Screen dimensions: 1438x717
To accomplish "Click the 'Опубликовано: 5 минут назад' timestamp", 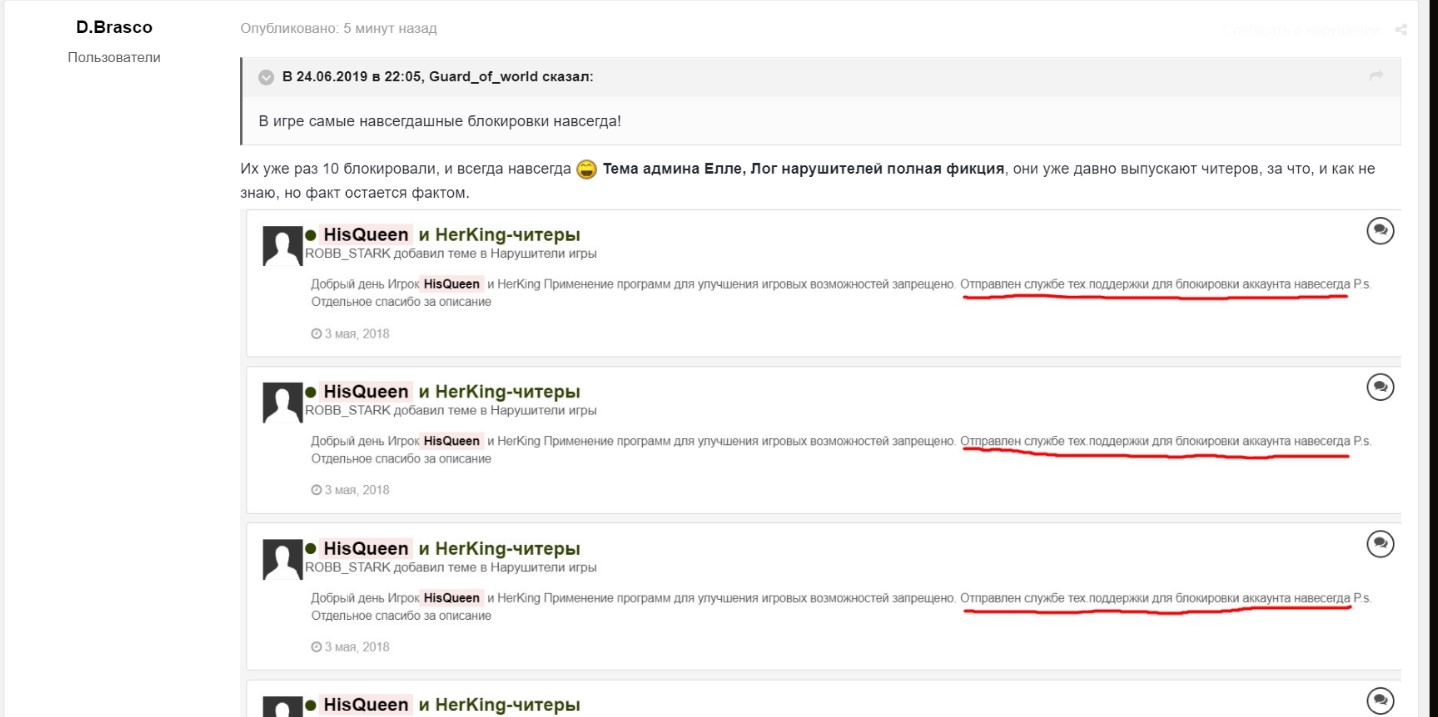I will 338,29.
